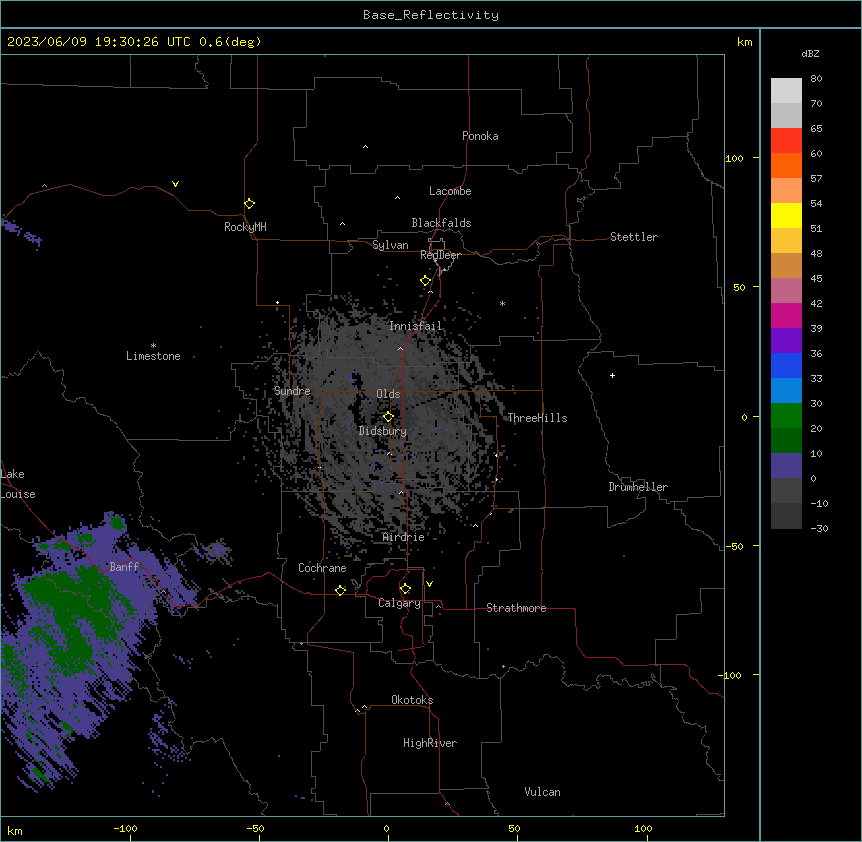This screenshot has width=862, height=842.
Task: Click the RedDeer label
Action: [440, 255]
